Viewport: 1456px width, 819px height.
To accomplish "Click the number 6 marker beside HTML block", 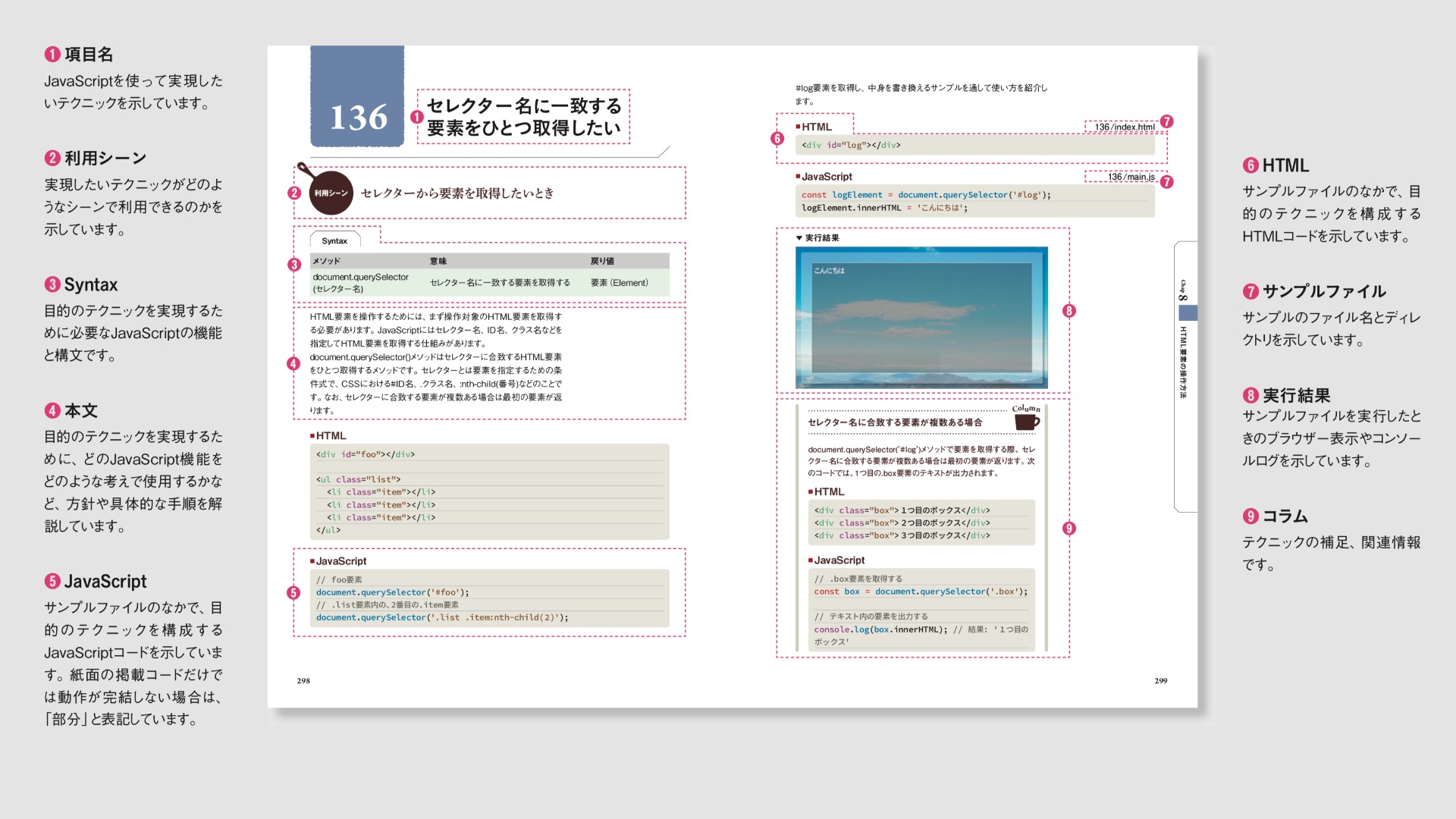I will [777, 138].
